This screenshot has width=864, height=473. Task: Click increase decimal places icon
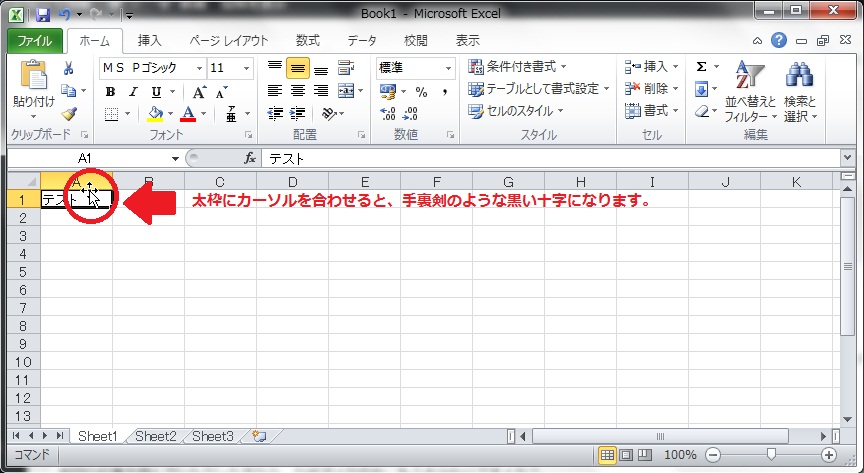point(388,114)
